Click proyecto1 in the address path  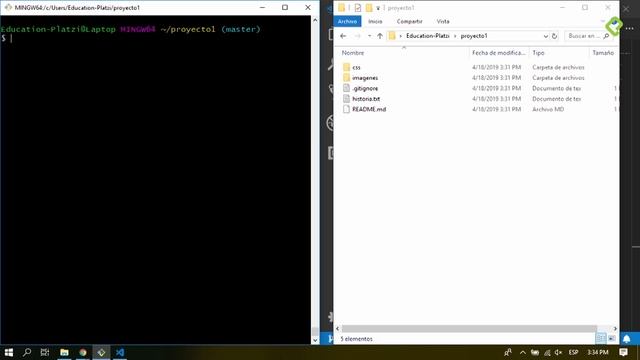pyautogui.click(x=474, y=36)
